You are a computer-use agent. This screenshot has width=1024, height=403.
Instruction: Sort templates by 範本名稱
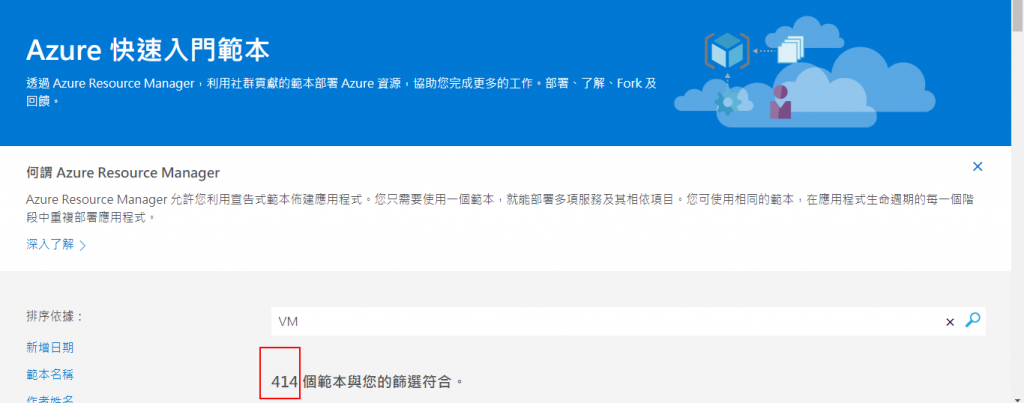tap(50, 375)
